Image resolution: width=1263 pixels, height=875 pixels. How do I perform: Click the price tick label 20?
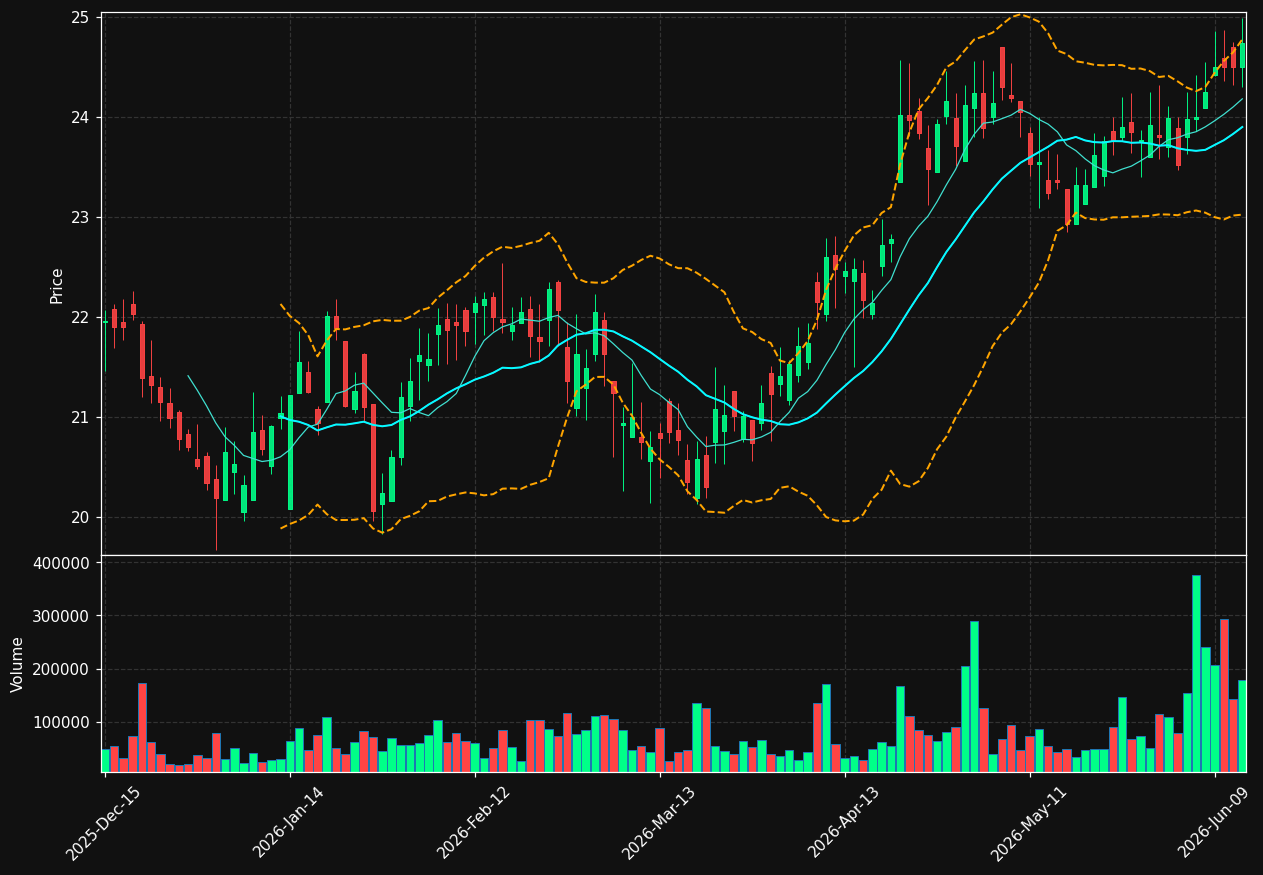(80, 518)
